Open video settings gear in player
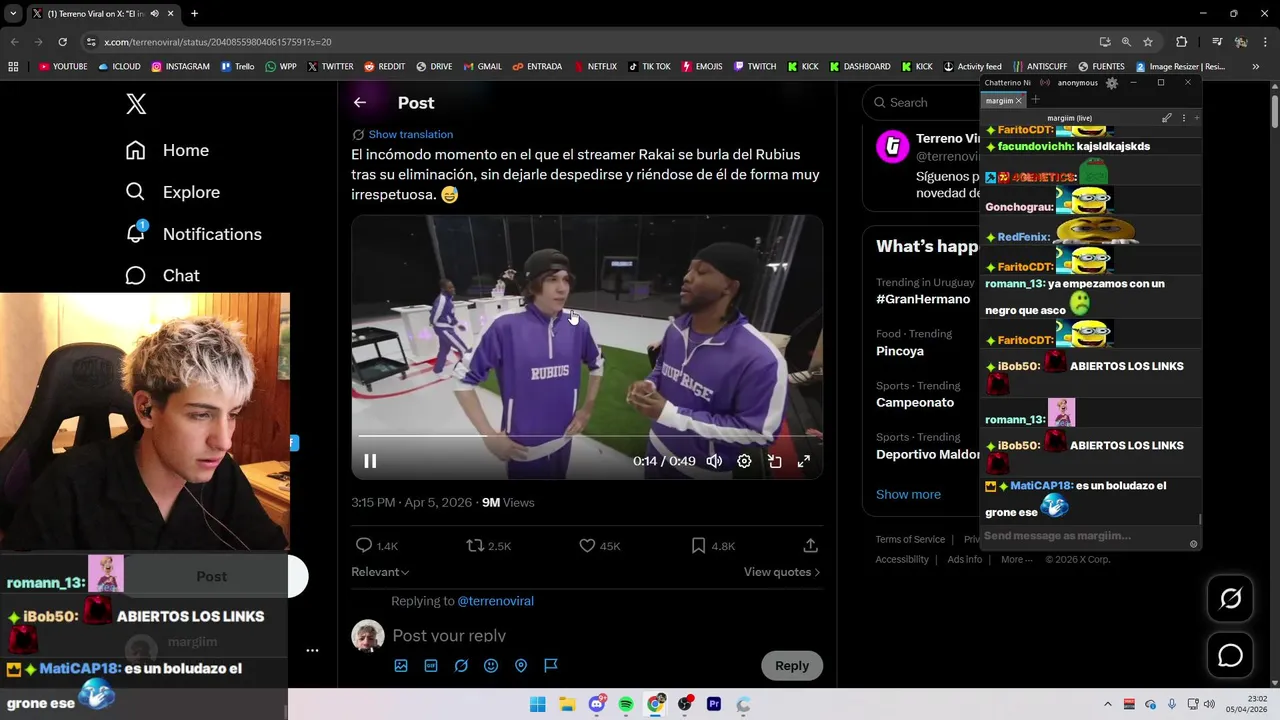This screenshot has width=1280, height=720. pos(744,461)
